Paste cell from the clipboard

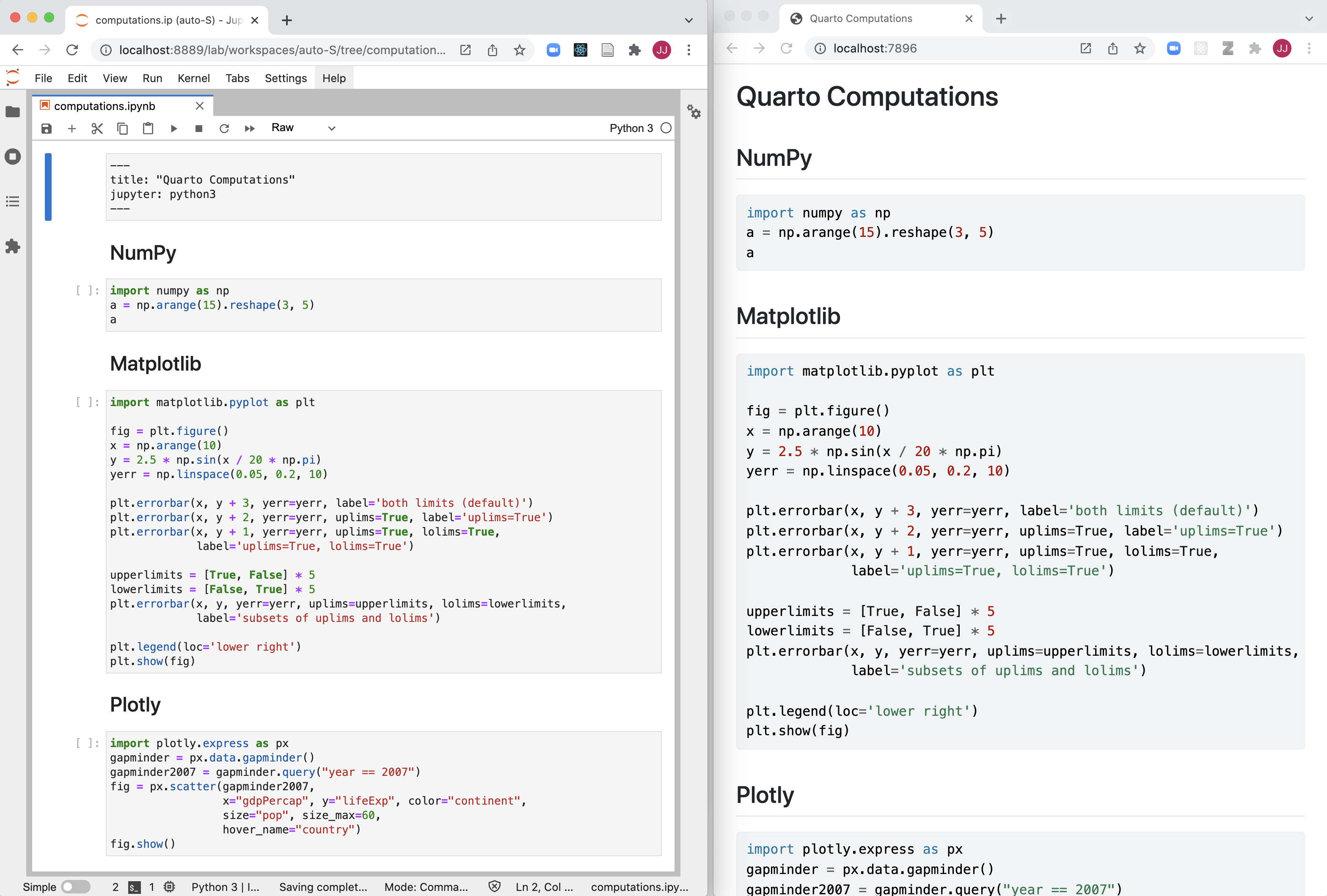pos(148,129)
